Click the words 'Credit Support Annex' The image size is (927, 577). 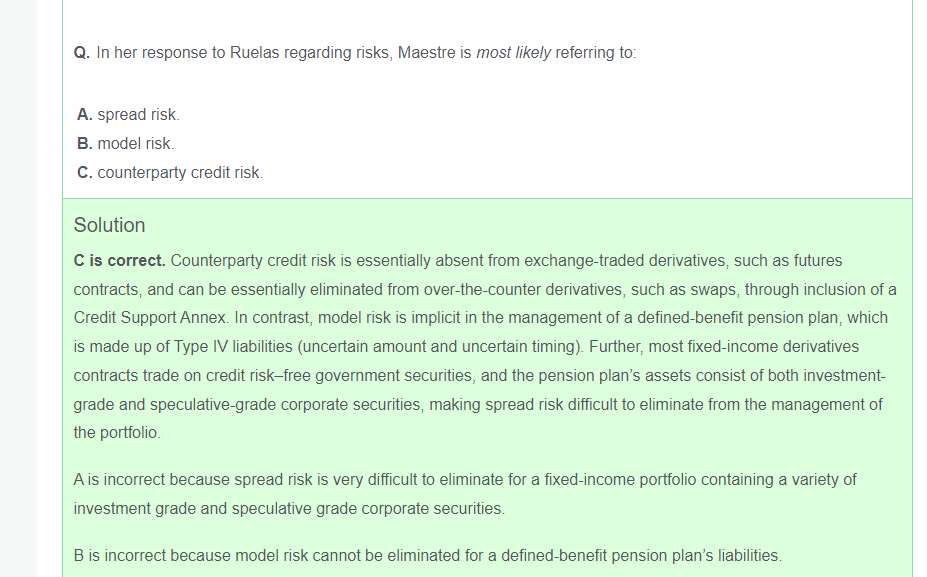pyautogui.click(x=150, y=318)
